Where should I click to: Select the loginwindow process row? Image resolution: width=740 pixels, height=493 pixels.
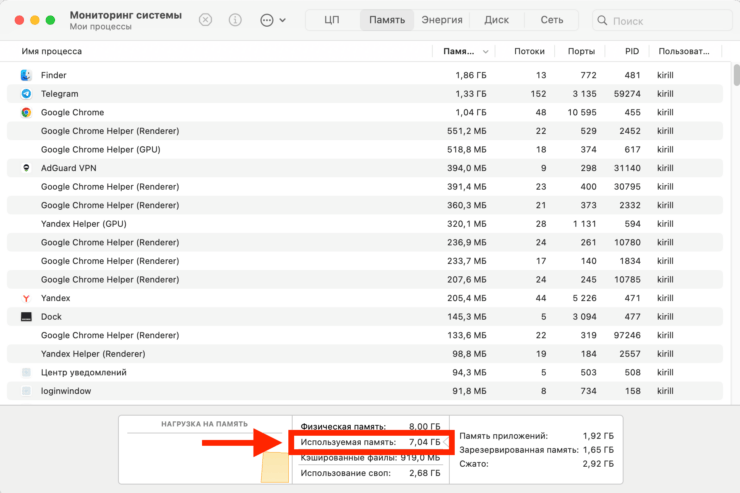(x=200, y=391)
